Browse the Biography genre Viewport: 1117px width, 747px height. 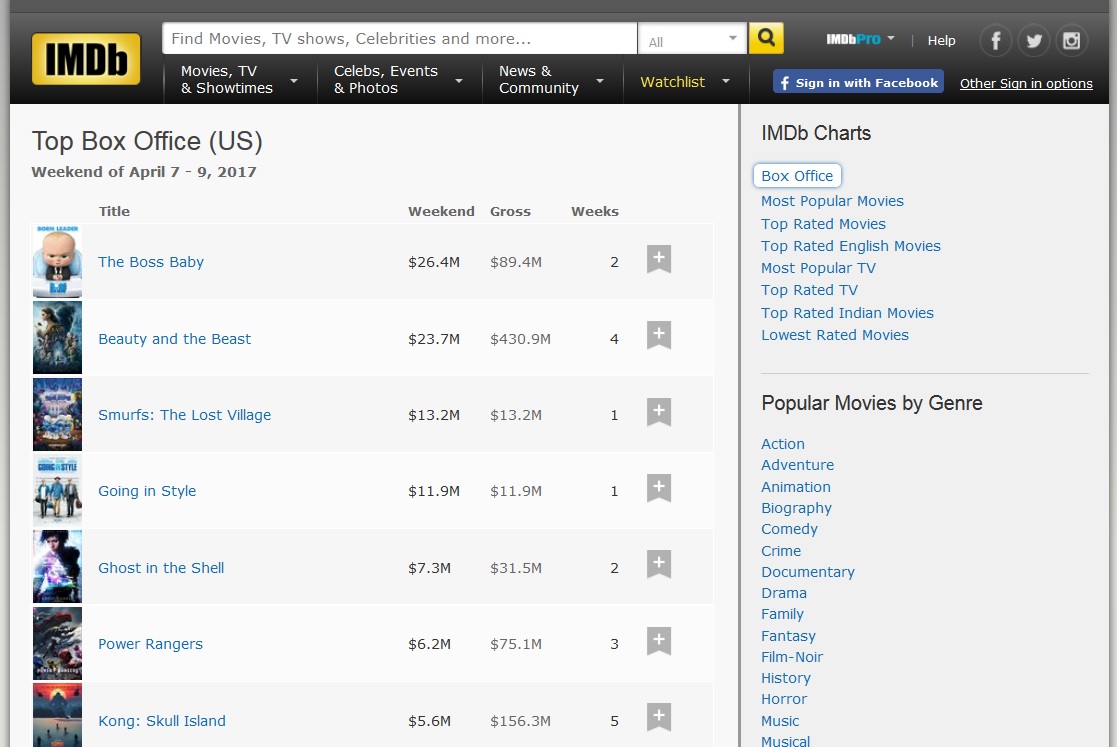tap(796, 508)
